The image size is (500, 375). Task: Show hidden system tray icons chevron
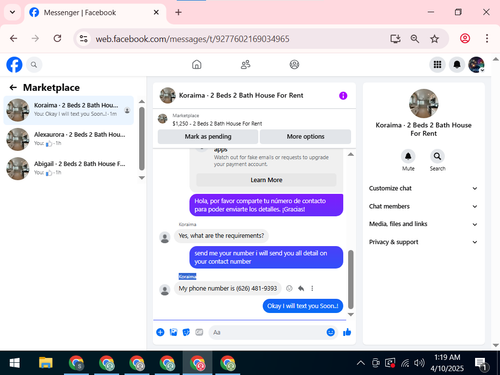coord(361,363)
